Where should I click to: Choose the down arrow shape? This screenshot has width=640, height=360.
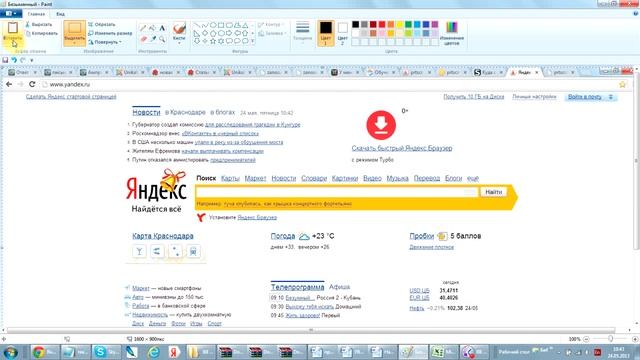click(x=197, y=41)
